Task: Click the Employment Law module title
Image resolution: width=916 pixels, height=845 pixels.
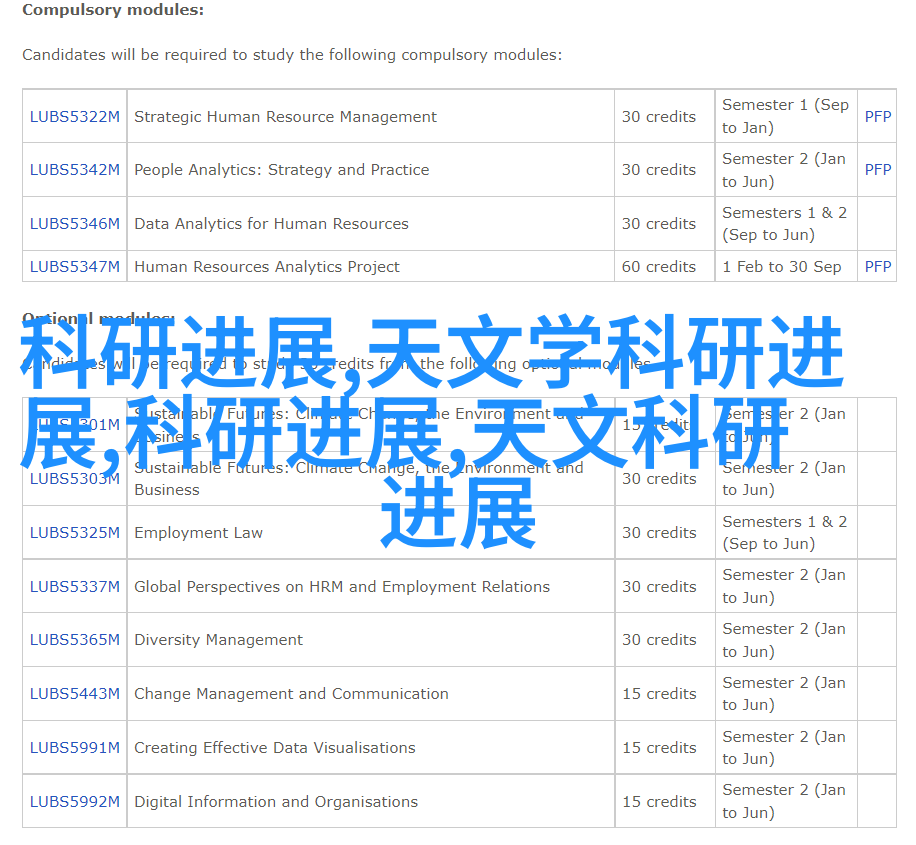Action: (198, 533)
